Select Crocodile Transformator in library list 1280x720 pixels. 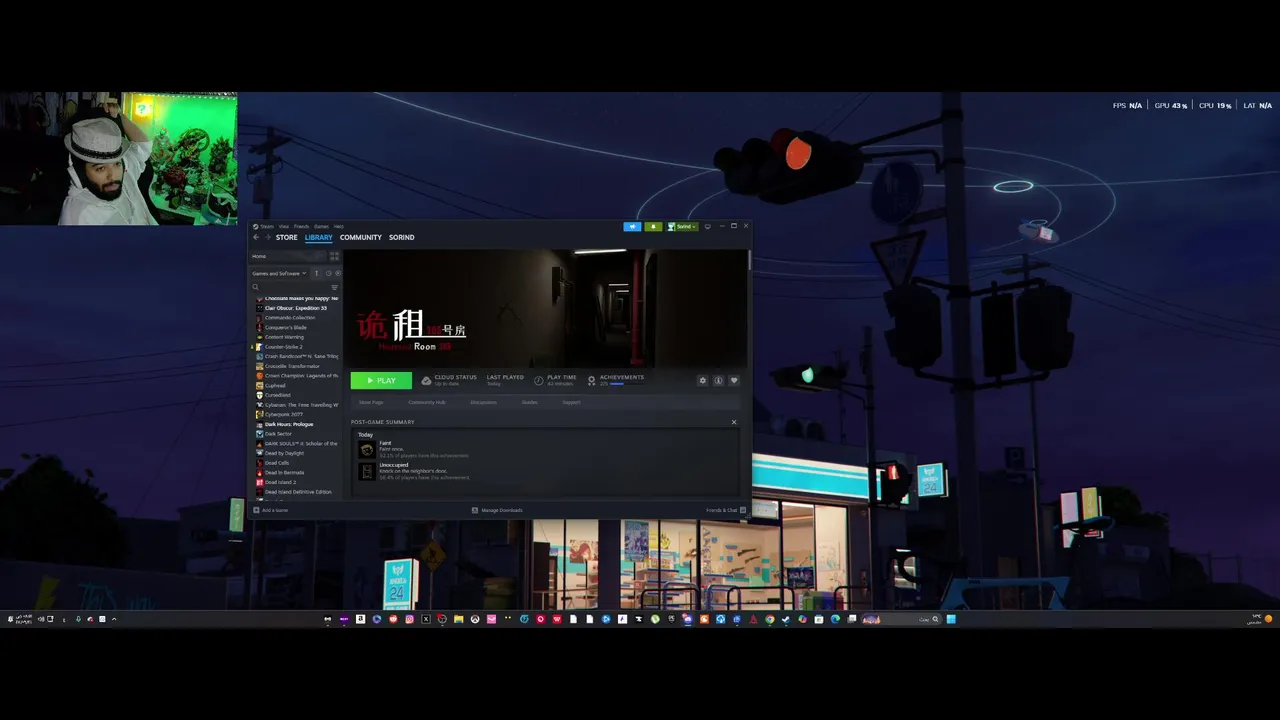pyautogui.click(x=292, y=366)
